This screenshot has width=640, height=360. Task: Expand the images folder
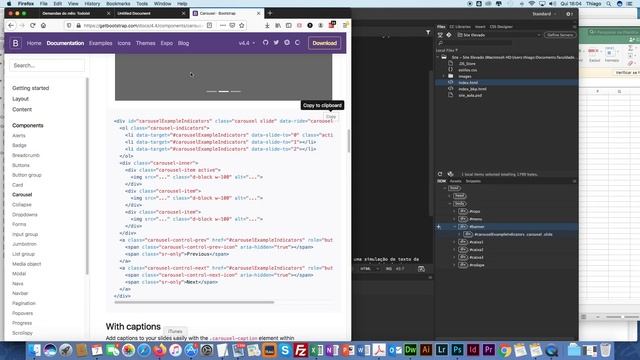point(444,76)
